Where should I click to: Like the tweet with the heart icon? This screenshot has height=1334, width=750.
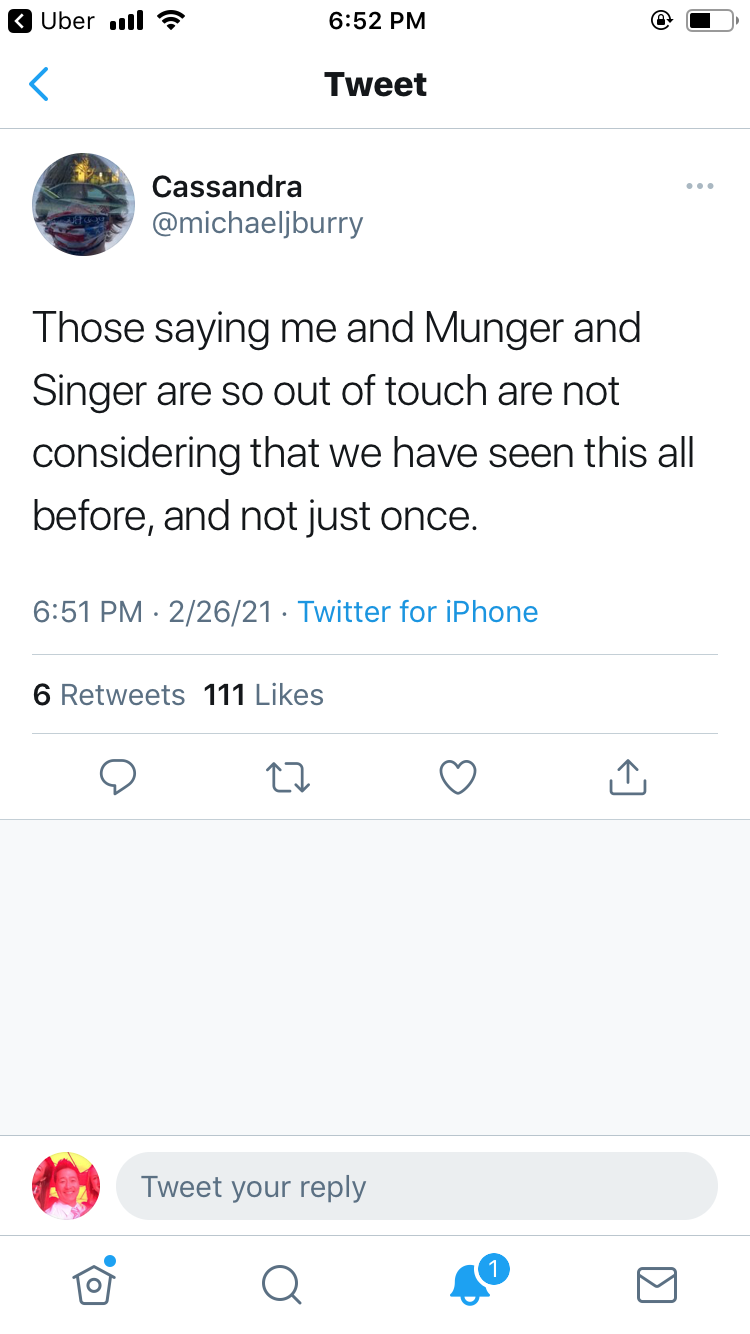coord(458,777)
